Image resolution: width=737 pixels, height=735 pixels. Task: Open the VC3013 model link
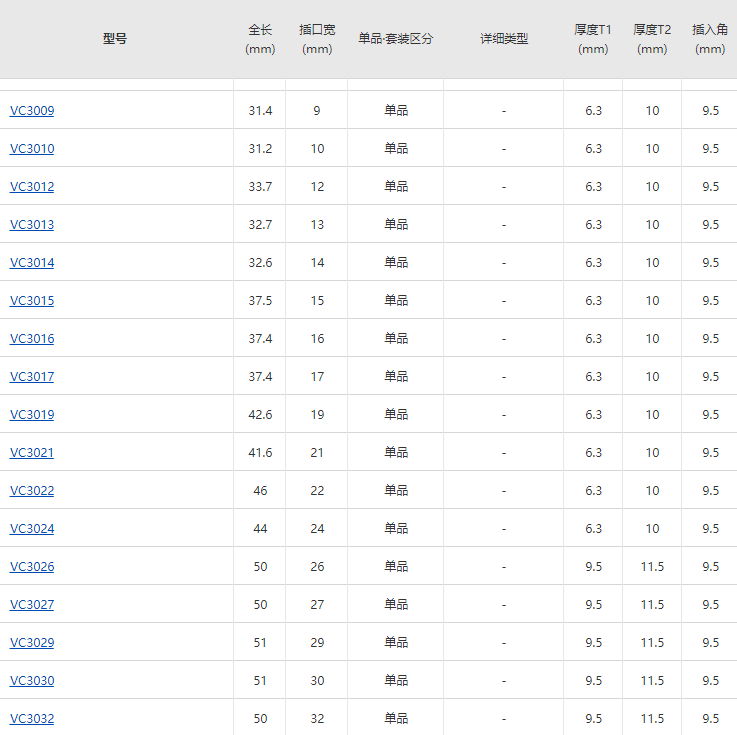click(x=32, y=225)
